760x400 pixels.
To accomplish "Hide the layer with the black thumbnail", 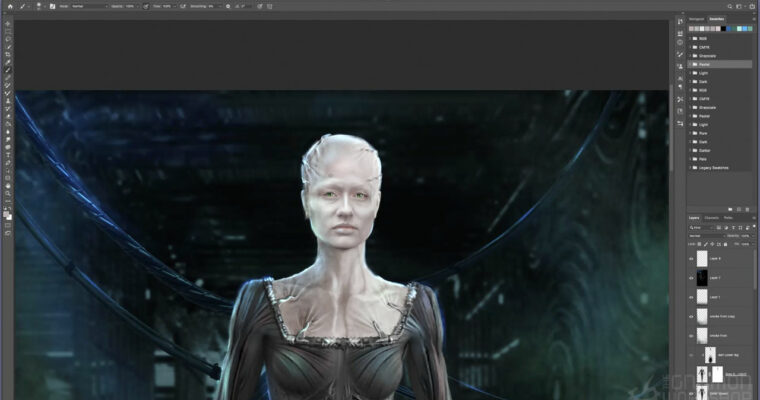I will [691, 278].
